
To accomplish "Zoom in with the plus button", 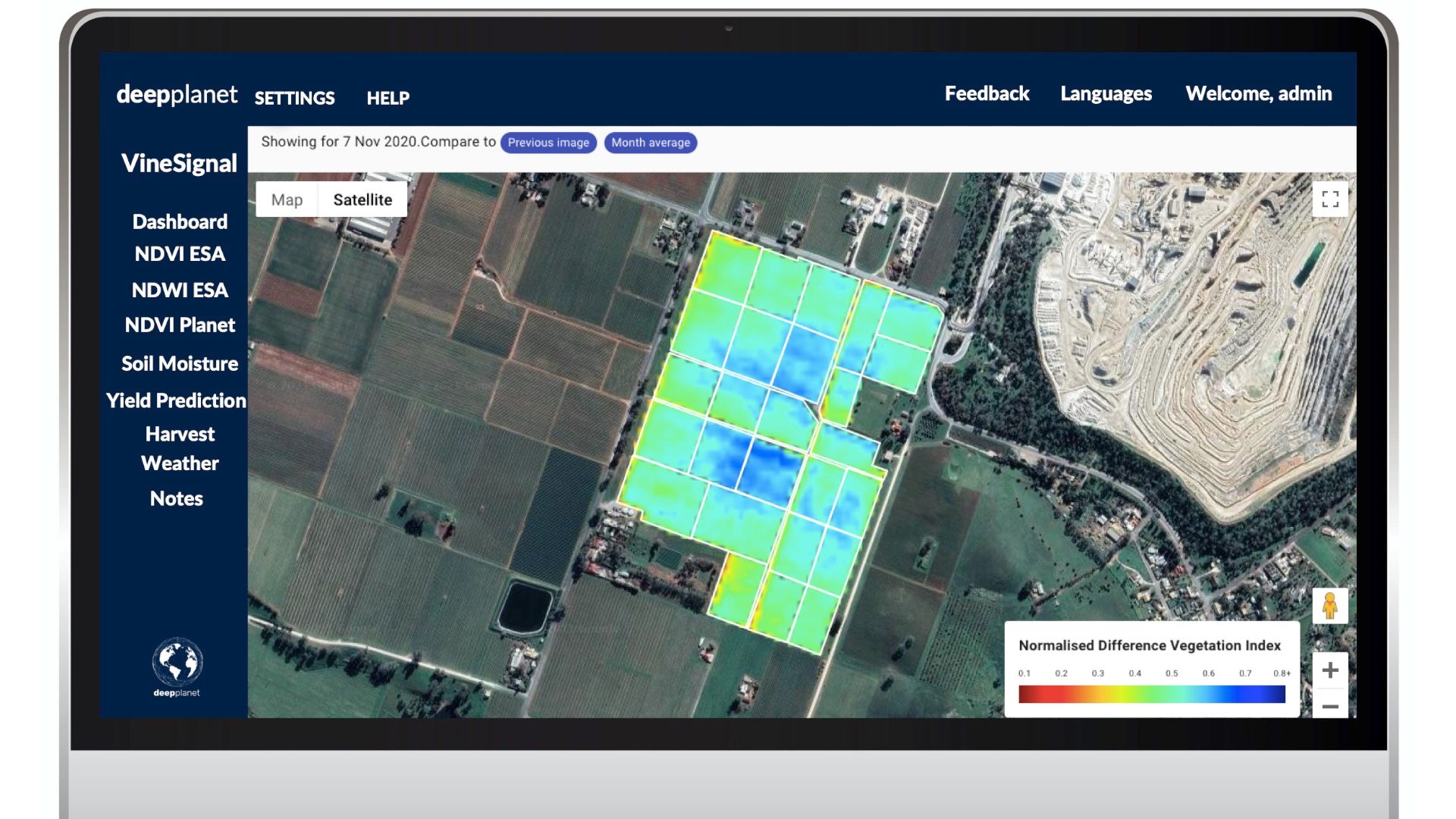I will pyautogui.click(x=1330, y=670).
